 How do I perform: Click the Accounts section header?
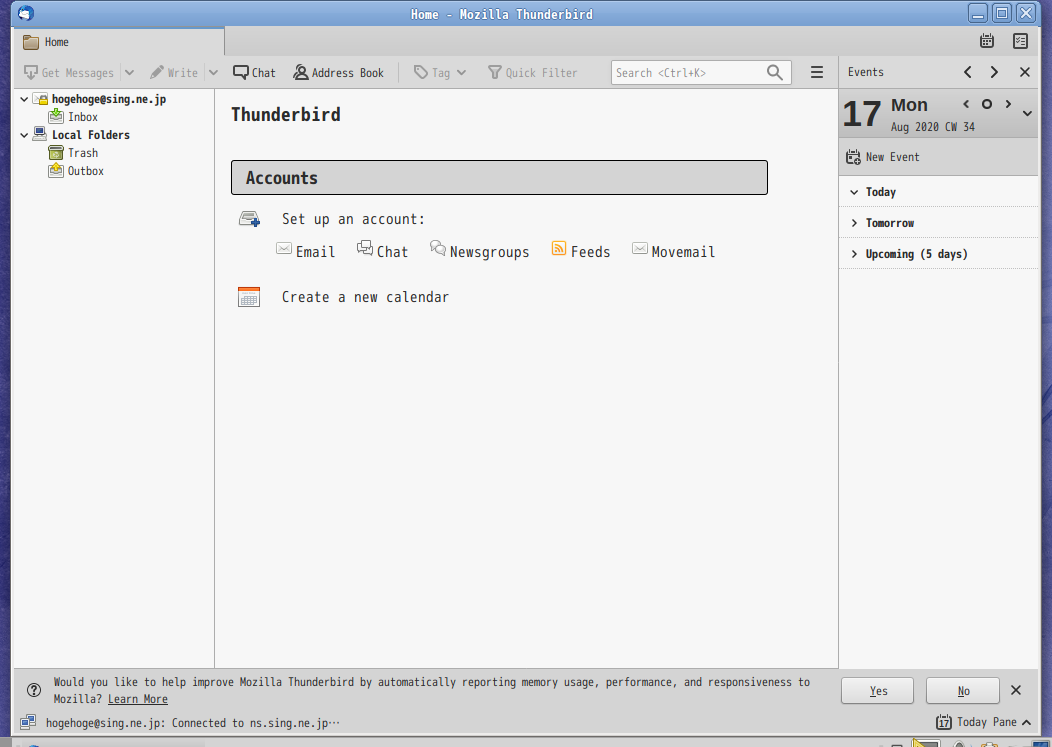(499, 178)
